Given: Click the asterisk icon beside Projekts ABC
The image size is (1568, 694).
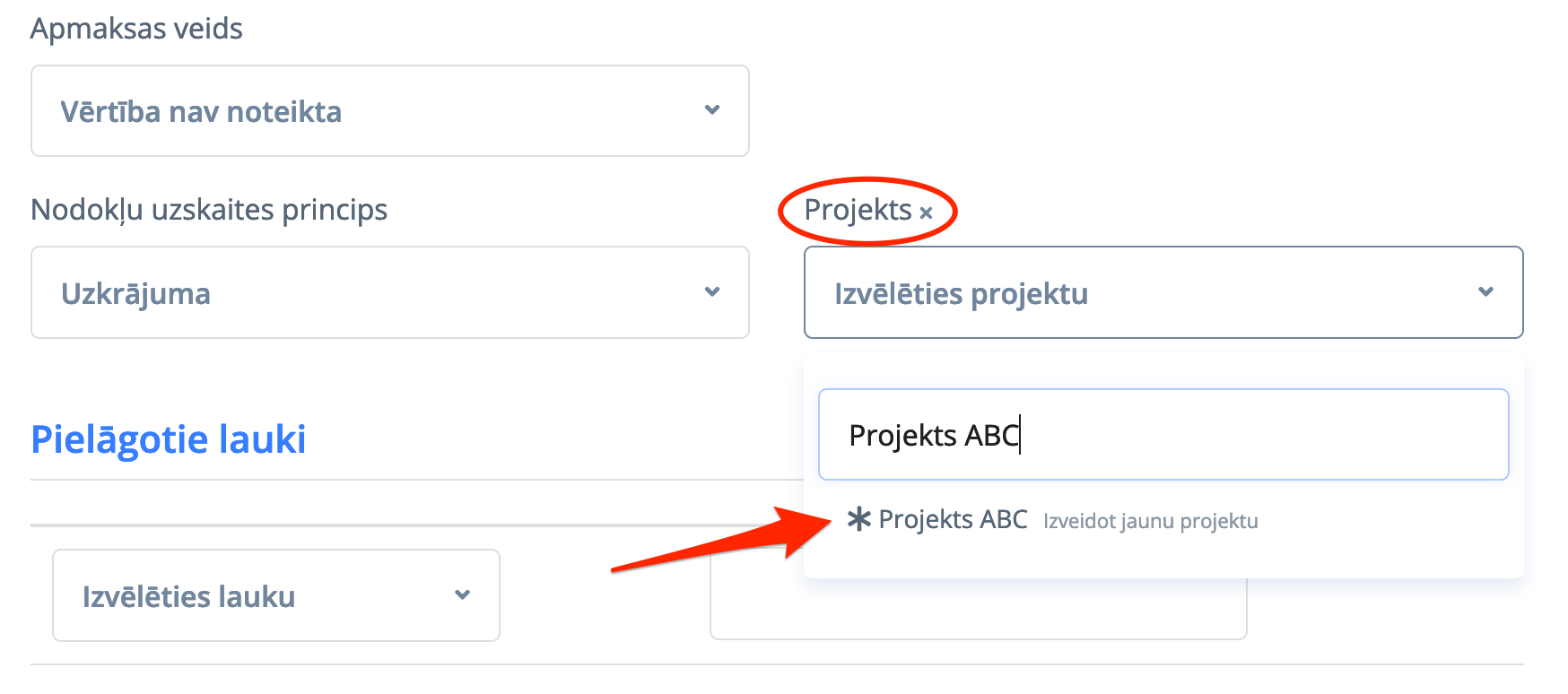Looking at the screenshot, I should point(858,519).
